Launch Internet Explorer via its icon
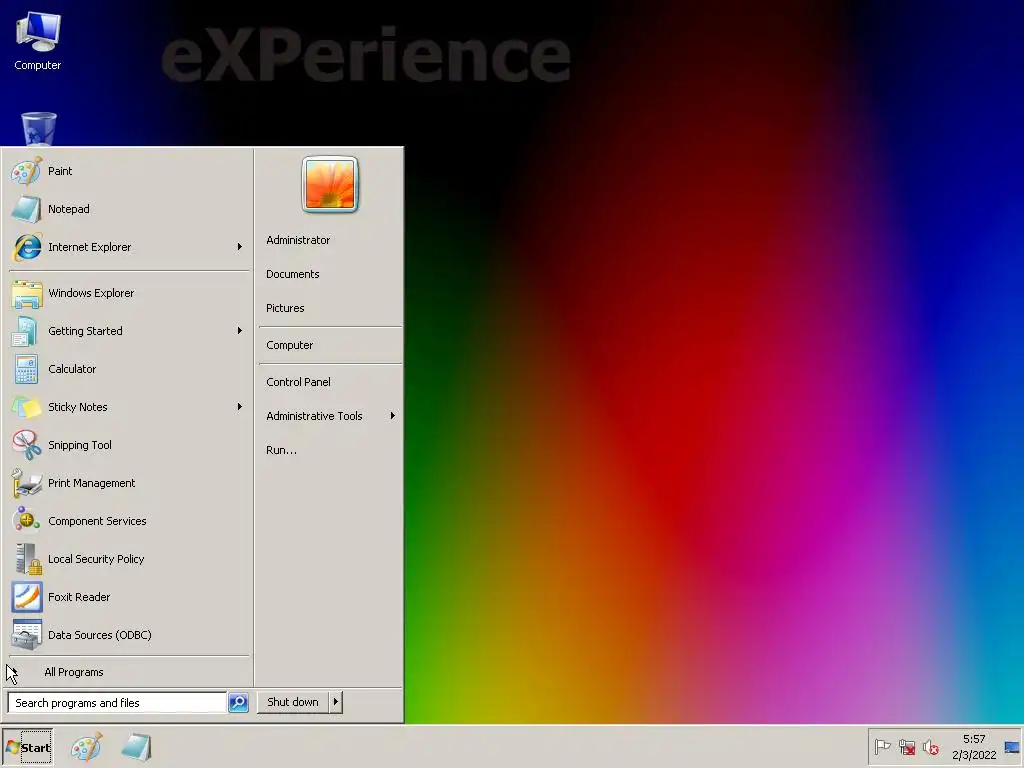1024x768 pixels. (26, 247)
